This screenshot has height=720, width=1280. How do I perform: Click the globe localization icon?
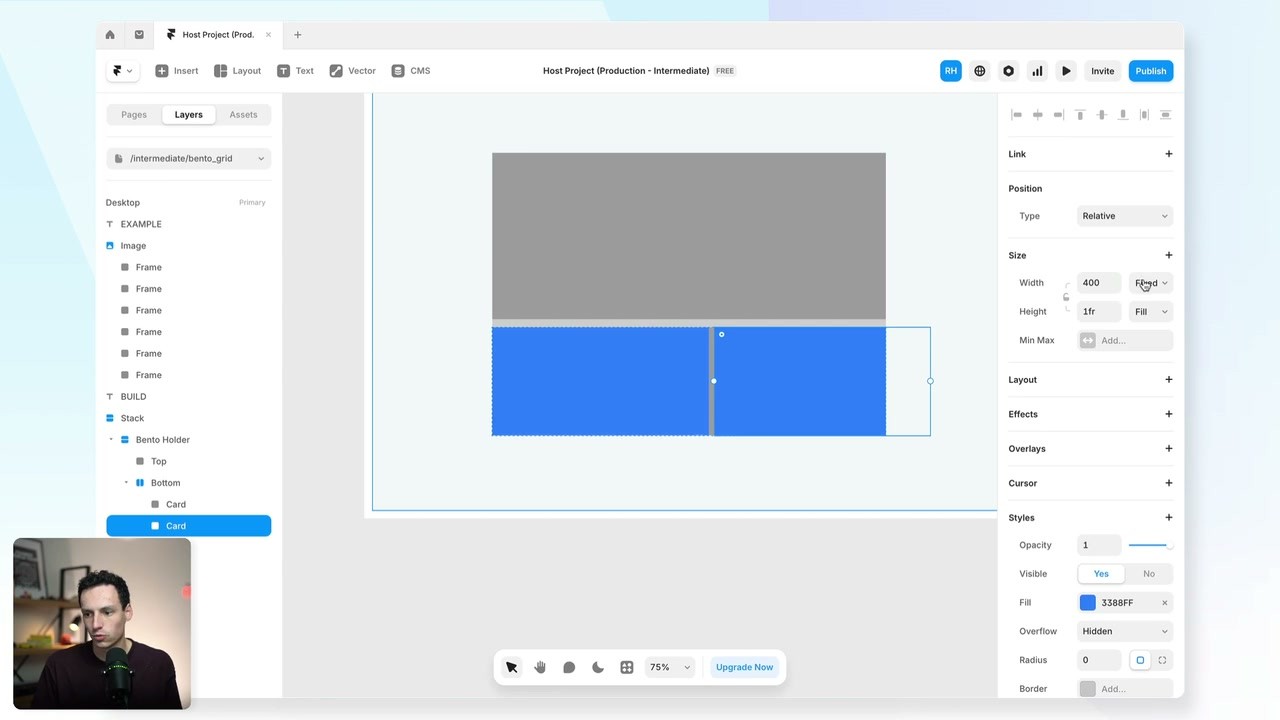[980, 71]
